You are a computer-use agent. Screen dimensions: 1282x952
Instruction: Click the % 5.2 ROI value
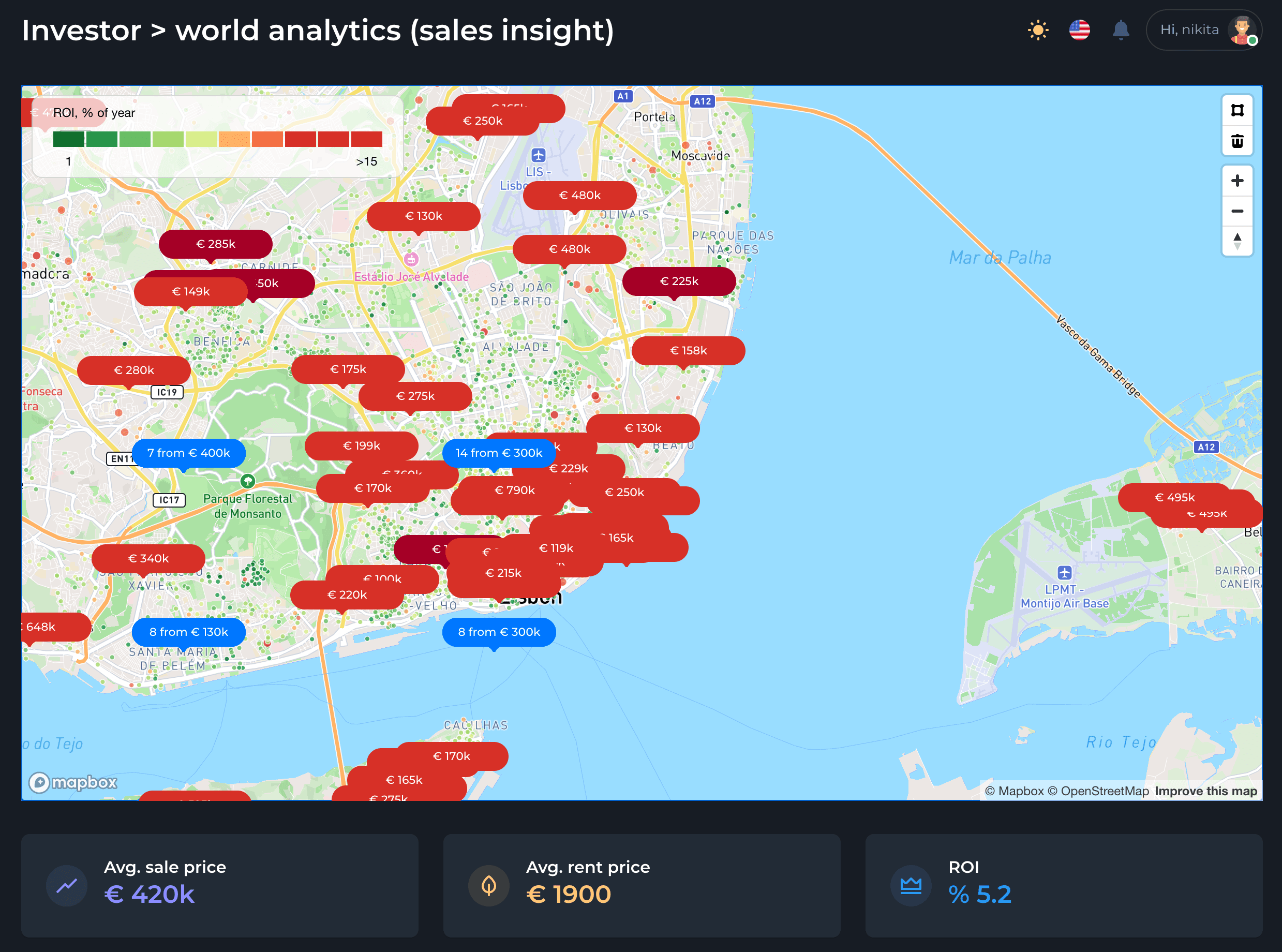(x=979, y=895)
